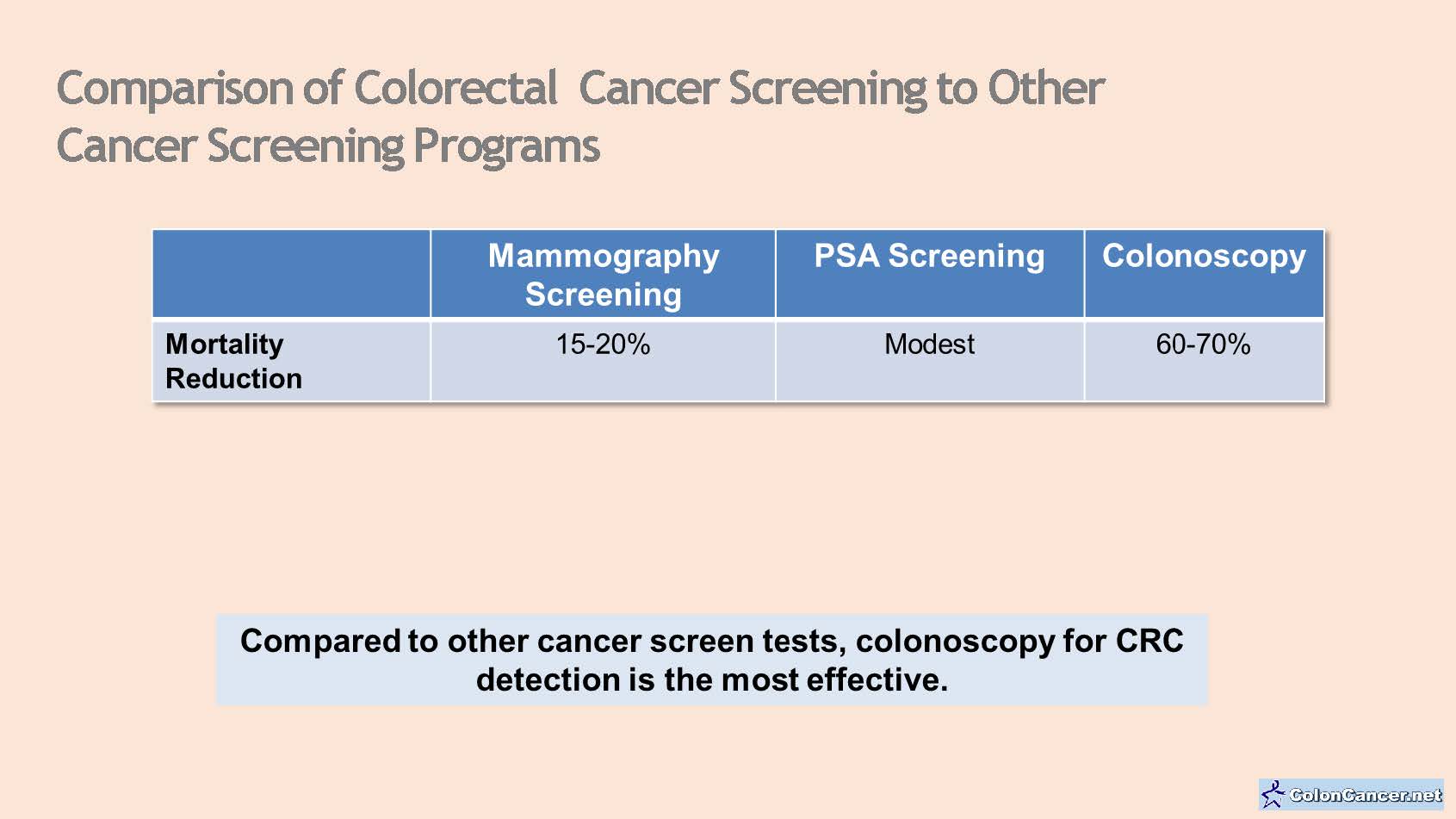Image resolution: width=1456 pixels, height=819 pixels.
Task: Click the 'Cancer Screening Programs' title line
Action: [328, 146]
